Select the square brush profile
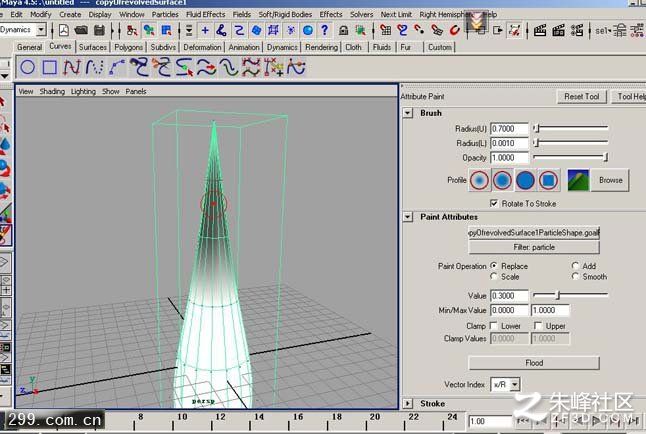This screenshot has height=434, width=646. 548,180
